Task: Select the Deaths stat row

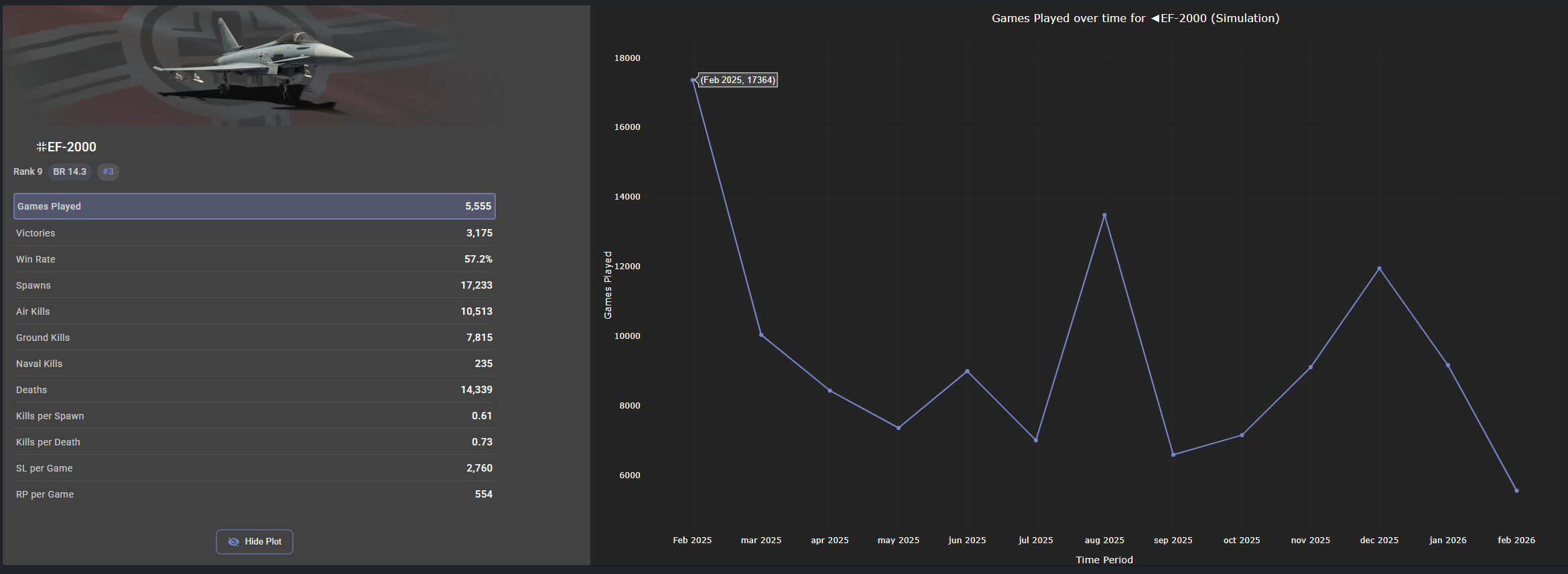Action: point(255,390)
